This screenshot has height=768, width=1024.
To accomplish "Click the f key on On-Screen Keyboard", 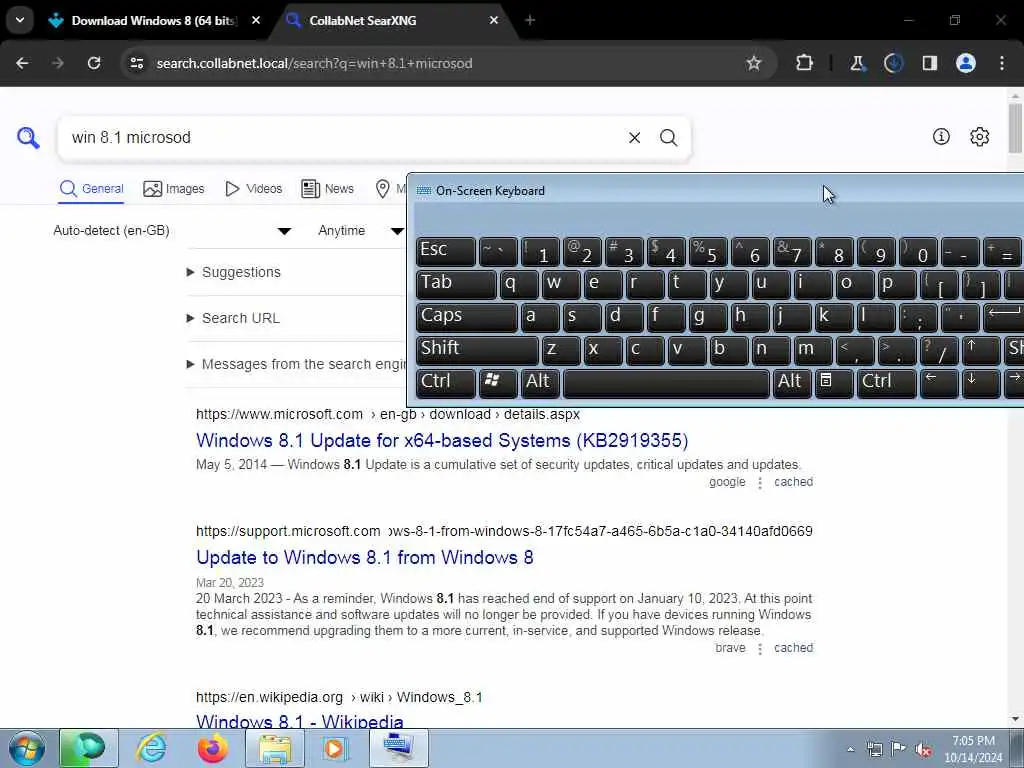I will [665, 317].
